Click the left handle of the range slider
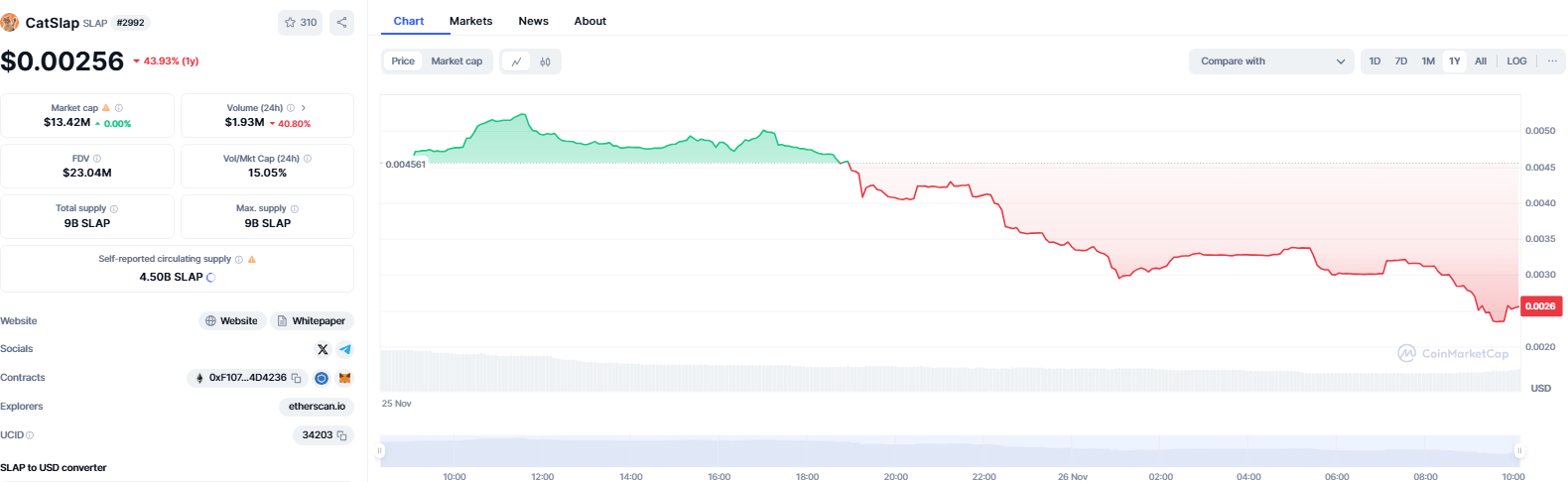1568x482 pixels. (379, 450)
